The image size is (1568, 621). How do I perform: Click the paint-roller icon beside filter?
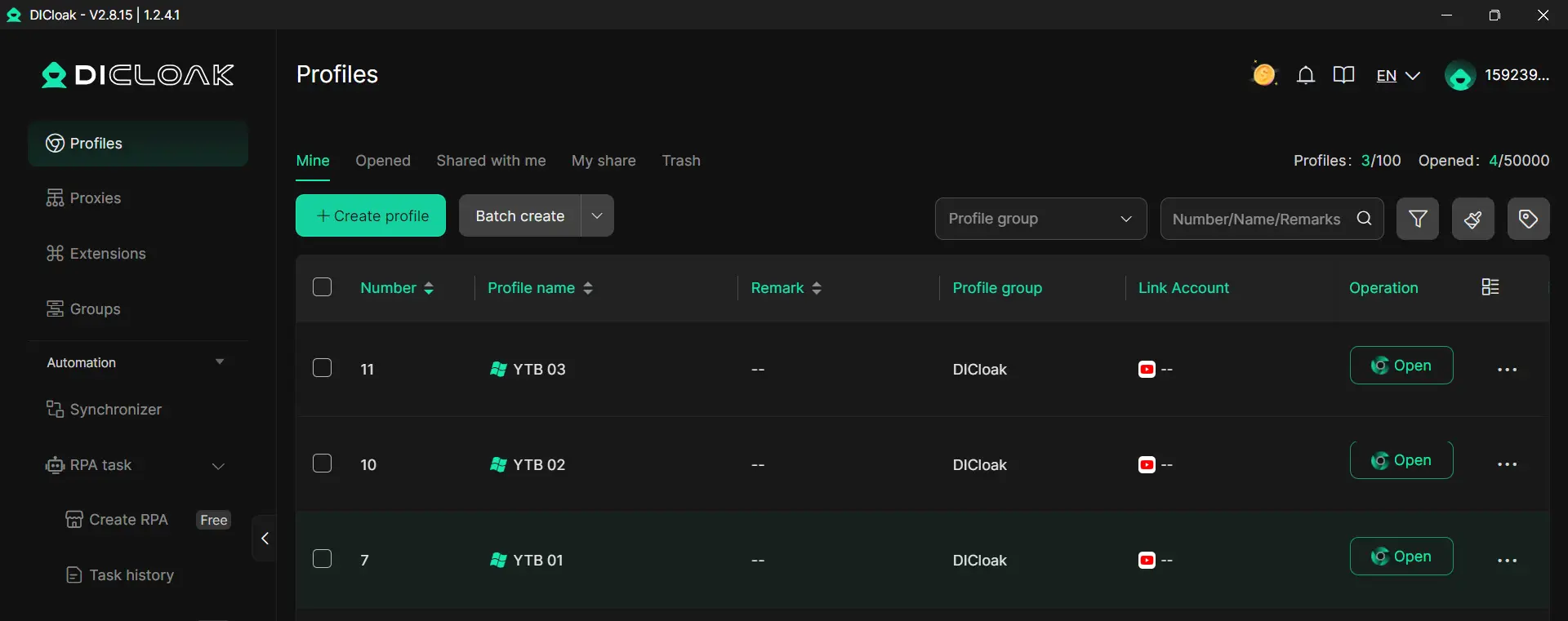[1473, 219]
